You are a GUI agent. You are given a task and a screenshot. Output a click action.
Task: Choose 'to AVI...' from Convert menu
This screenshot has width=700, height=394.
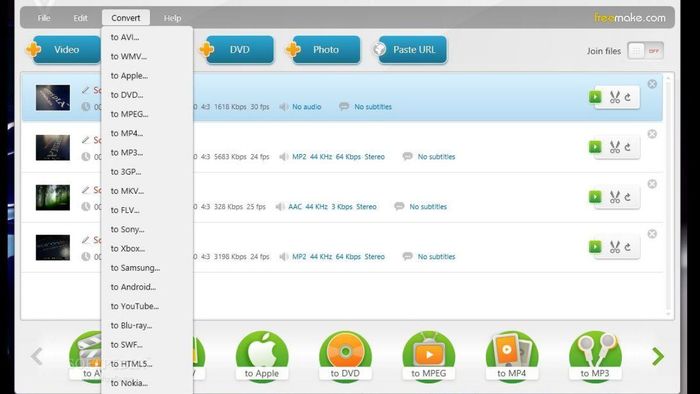147,37
